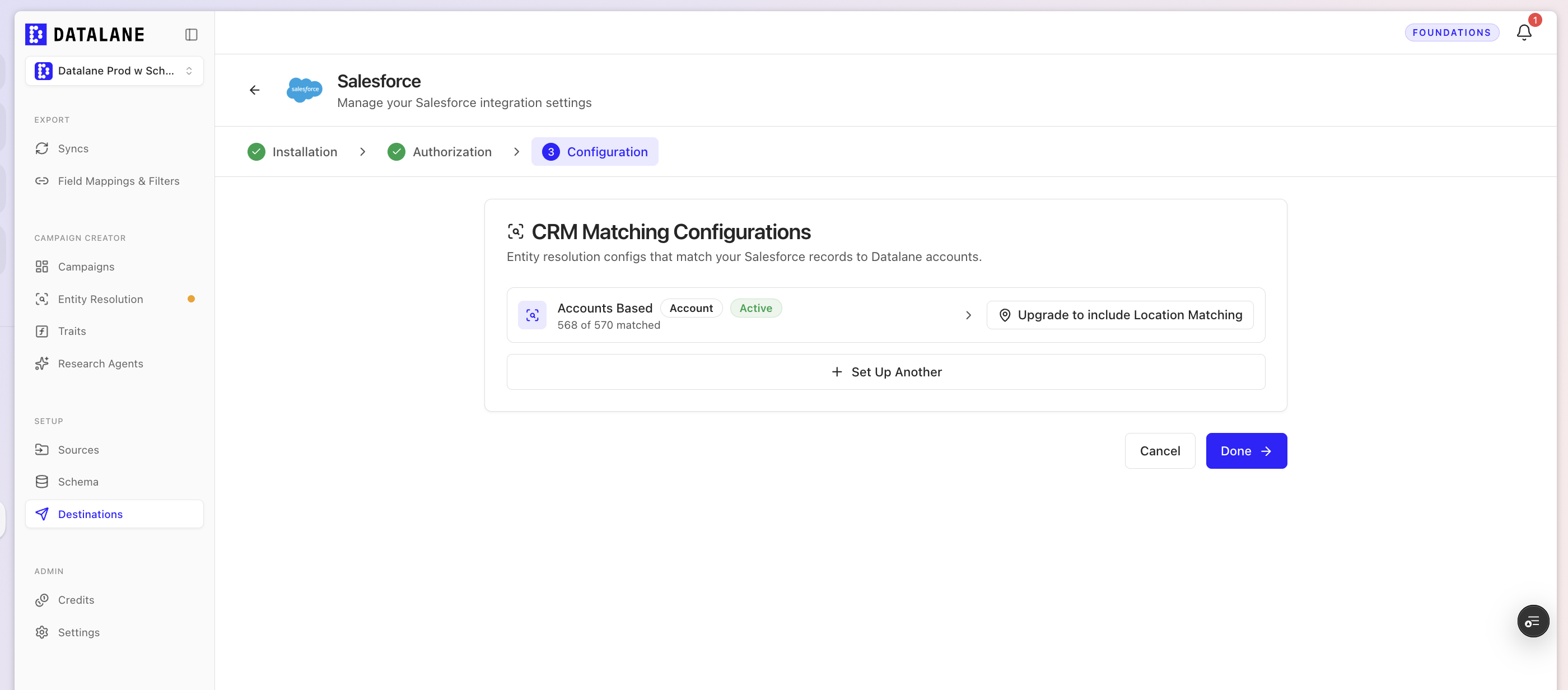Screen dimensions: 1568x690
Task: Go to Entity Resolution page
Action: 114,299
